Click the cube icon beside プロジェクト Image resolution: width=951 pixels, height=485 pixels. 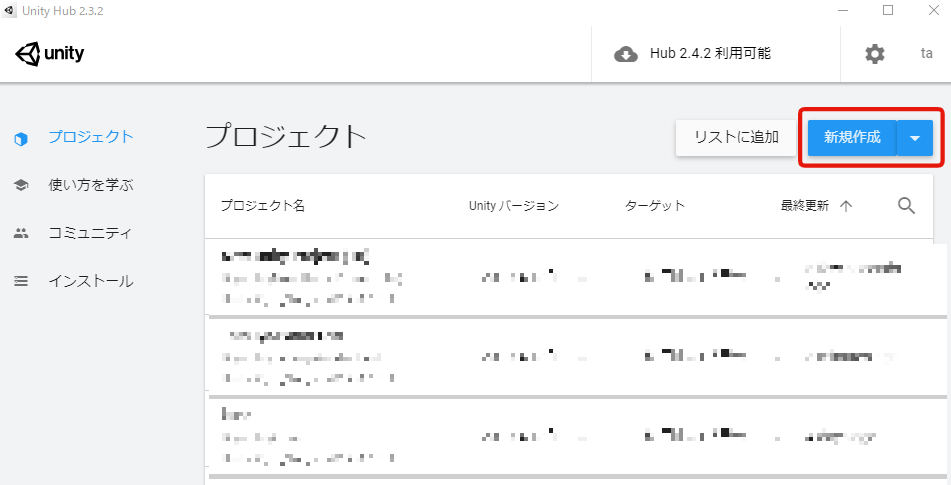pos(21,139)
